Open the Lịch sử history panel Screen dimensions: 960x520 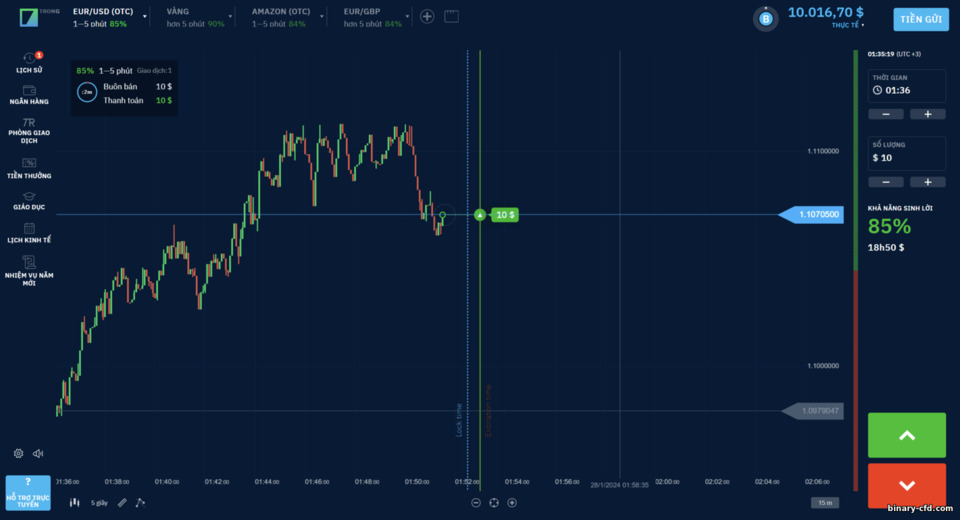coord(29,62)
